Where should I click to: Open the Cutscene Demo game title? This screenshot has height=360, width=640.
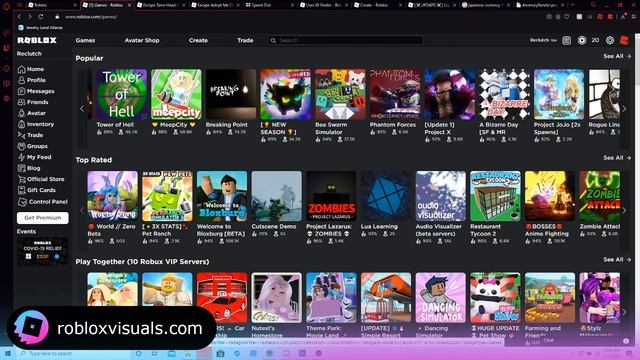273,227
